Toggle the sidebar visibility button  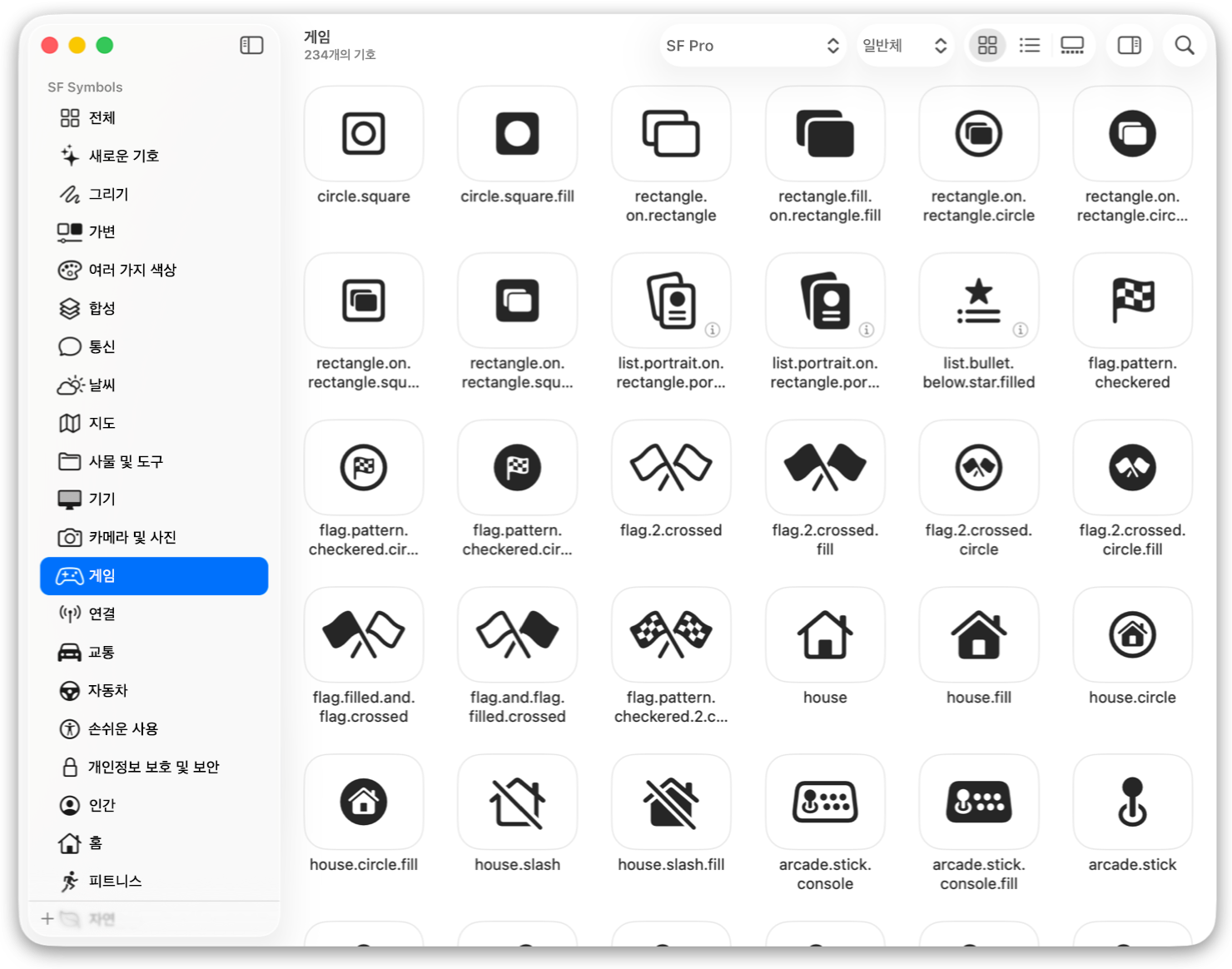click(251, 45)
